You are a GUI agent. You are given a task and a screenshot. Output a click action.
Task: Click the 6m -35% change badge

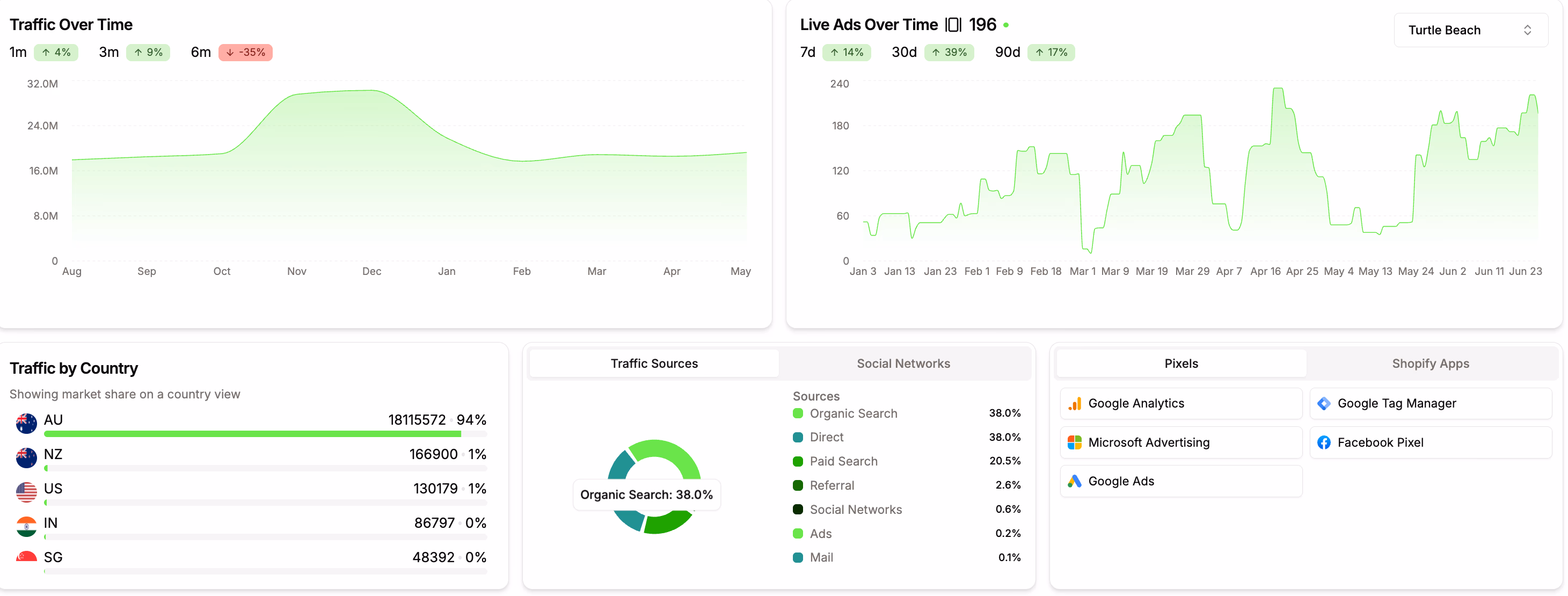click(x=245, y=53)
